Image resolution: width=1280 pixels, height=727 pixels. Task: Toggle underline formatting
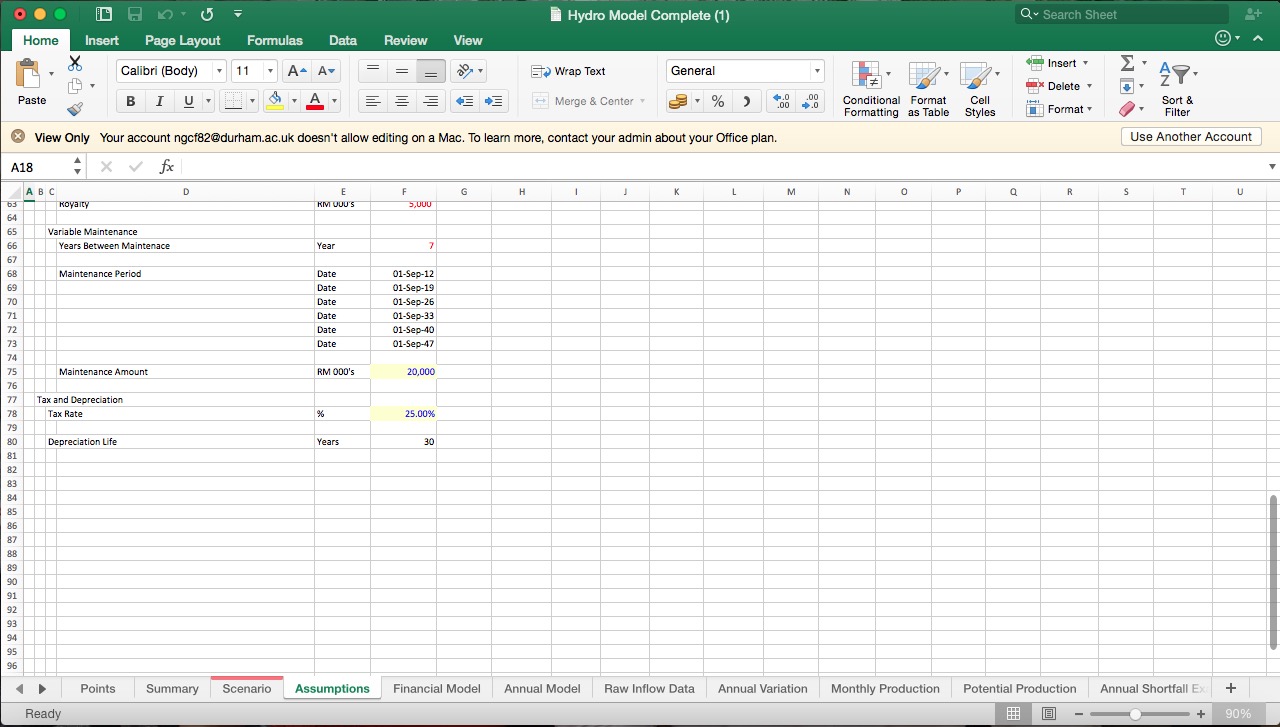(186, 101)
